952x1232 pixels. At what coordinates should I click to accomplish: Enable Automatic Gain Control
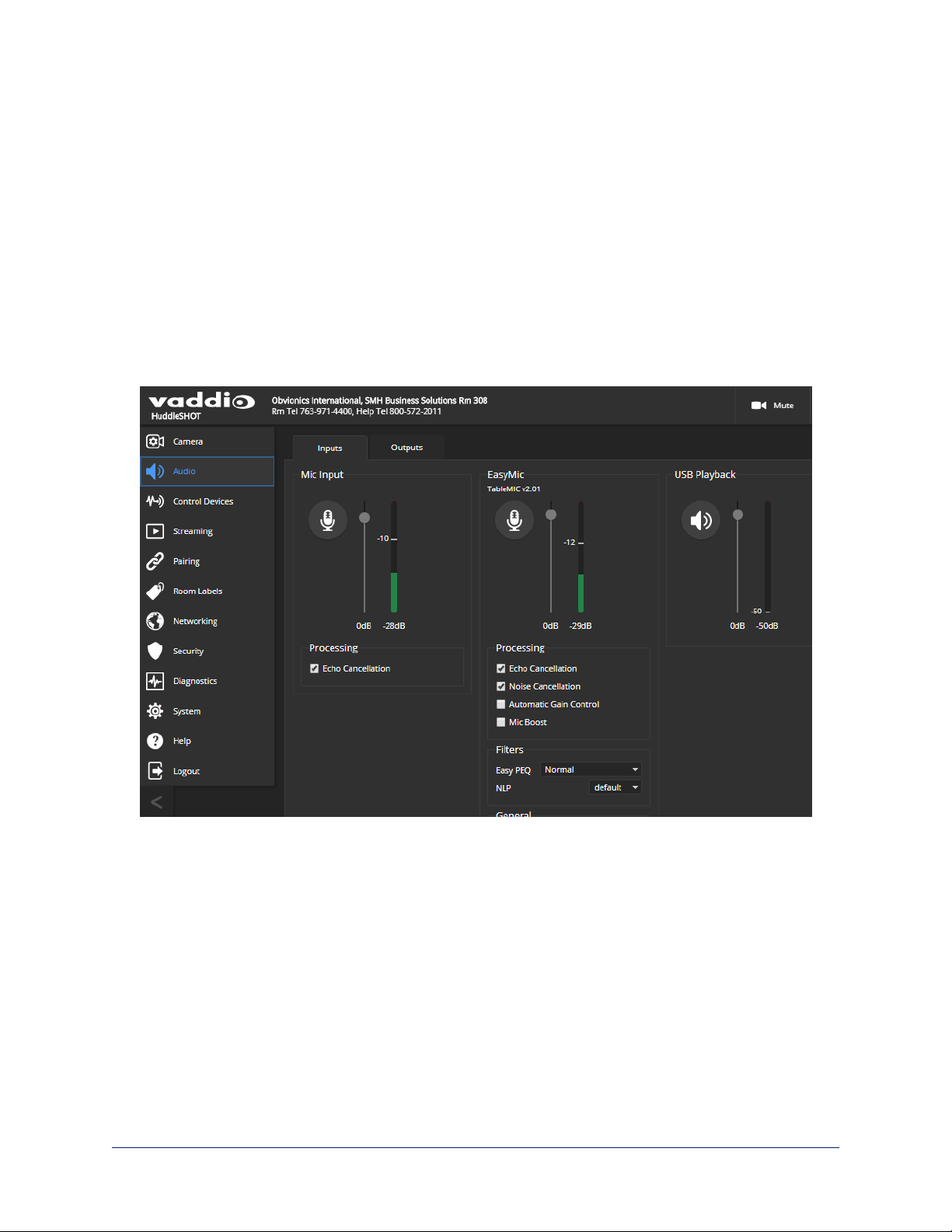[x=501, y=704]
